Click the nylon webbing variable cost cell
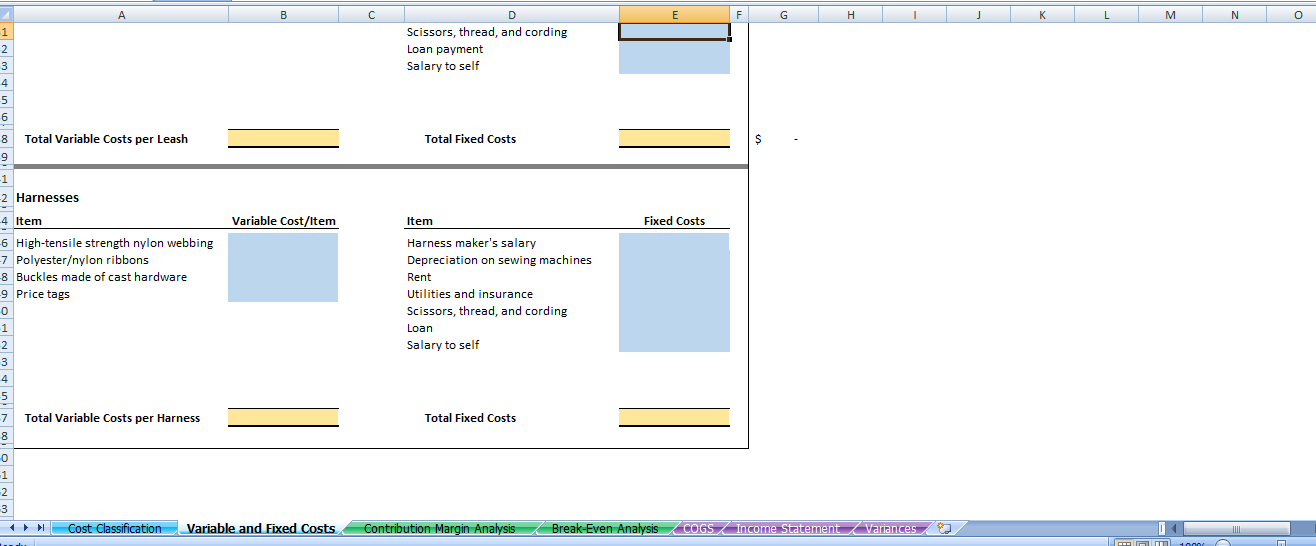This screenshot has height=546, width=1316. [283, 243]
